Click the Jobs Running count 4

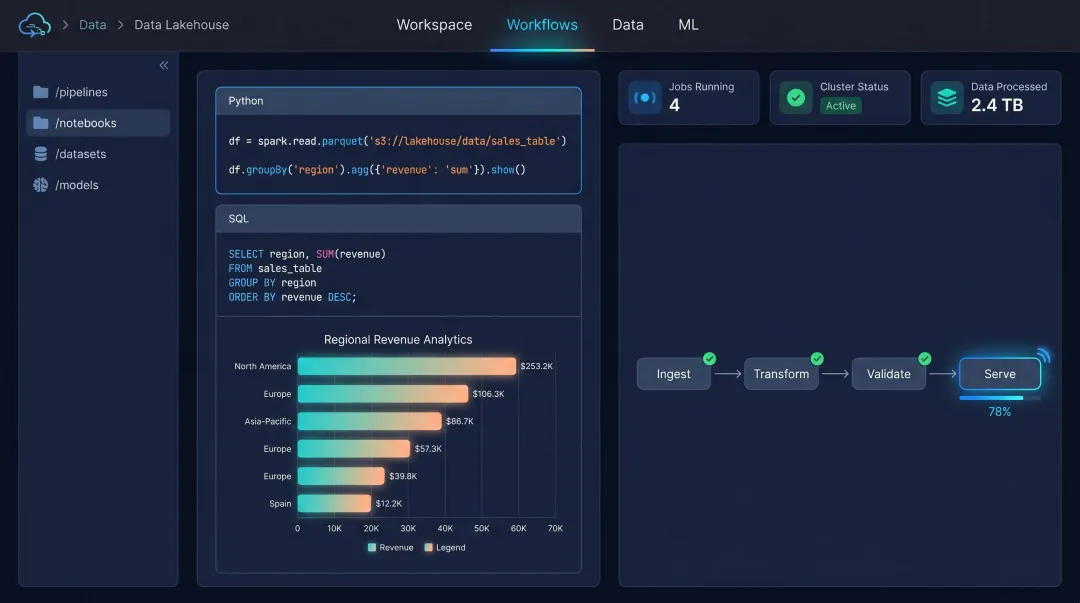click(674, 105)
